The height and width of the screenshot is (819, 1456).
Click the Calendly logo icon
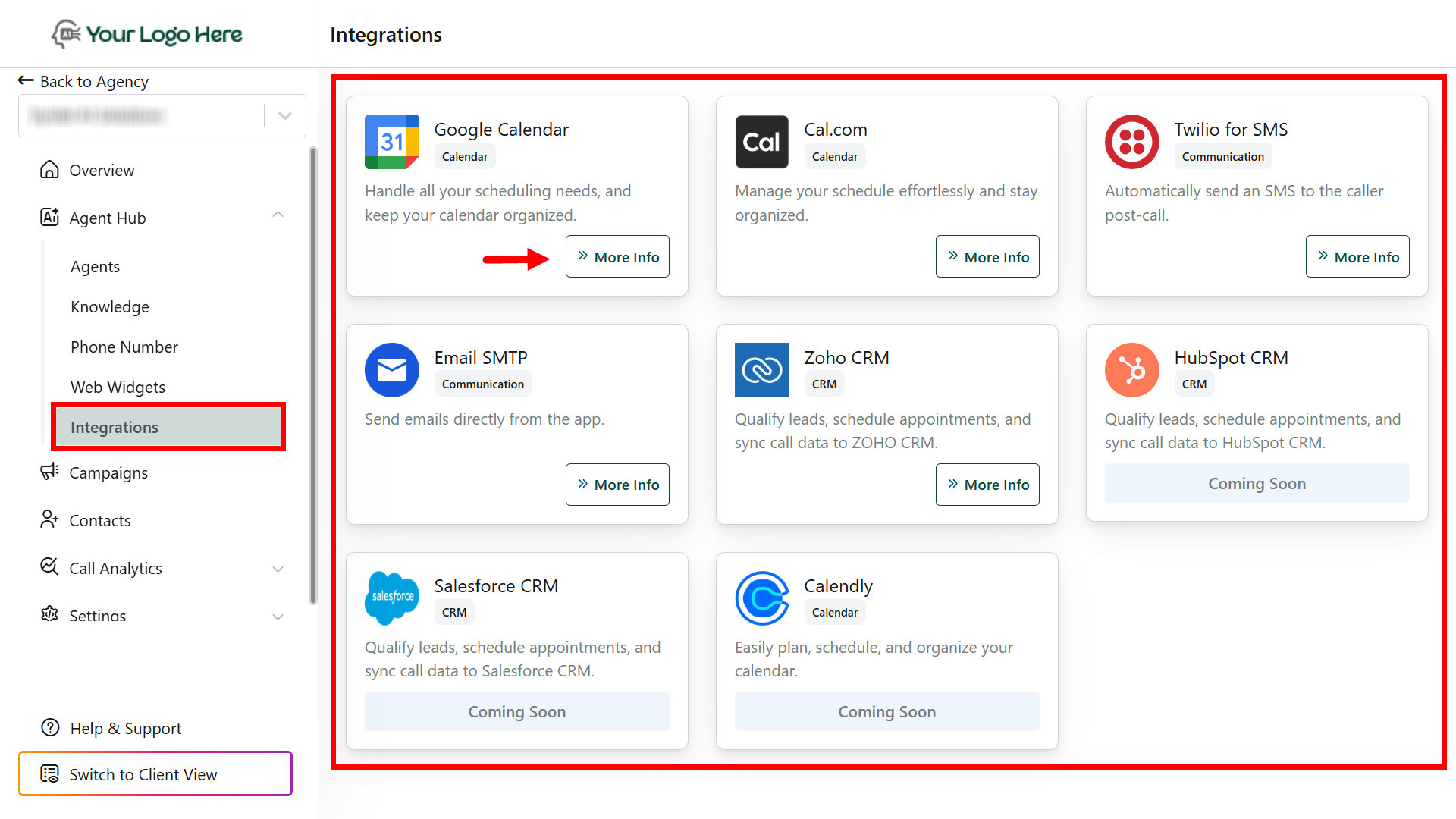761,598
